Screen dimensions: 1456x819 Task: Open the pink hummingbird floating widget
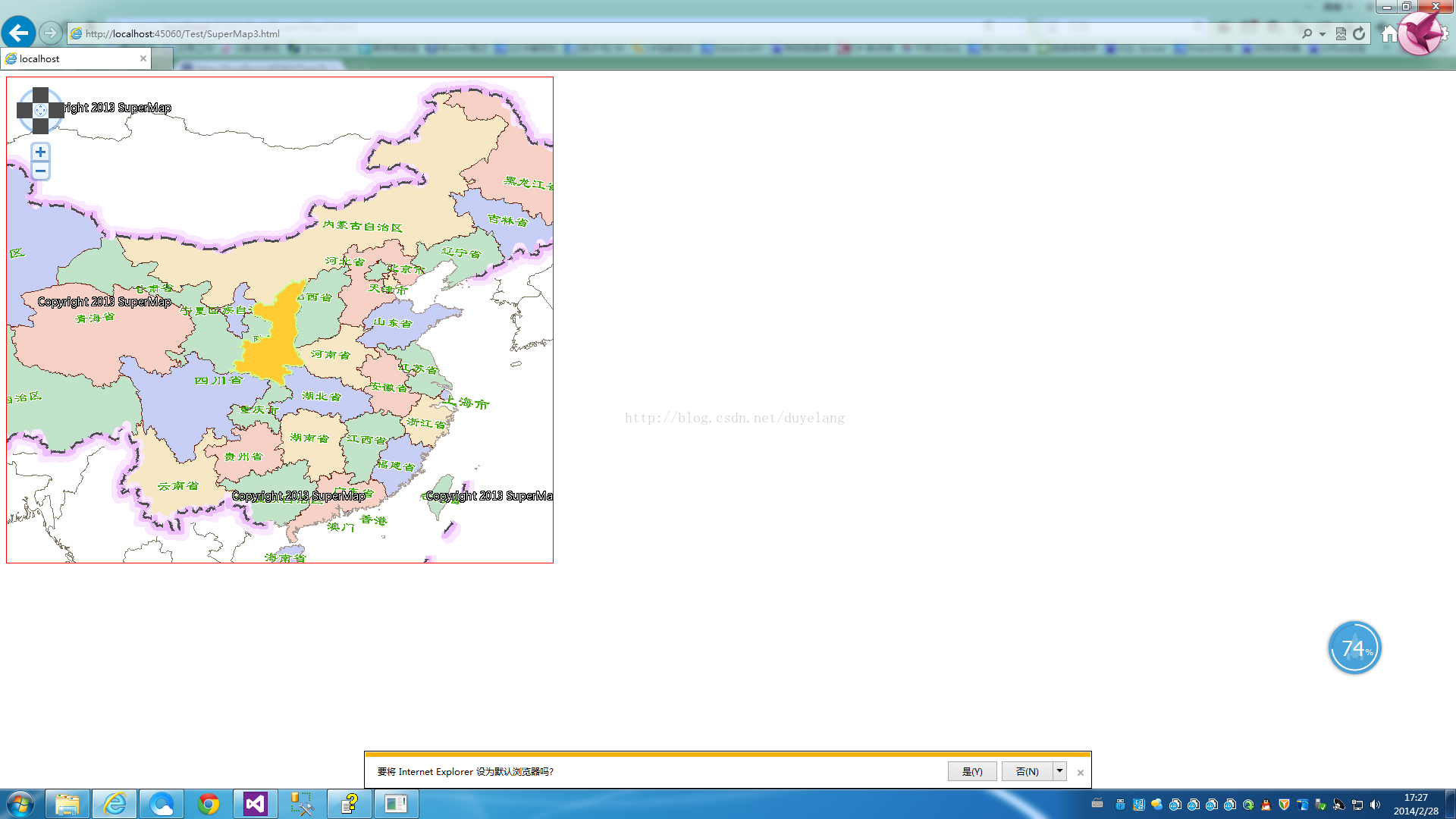coord(1420,32)
